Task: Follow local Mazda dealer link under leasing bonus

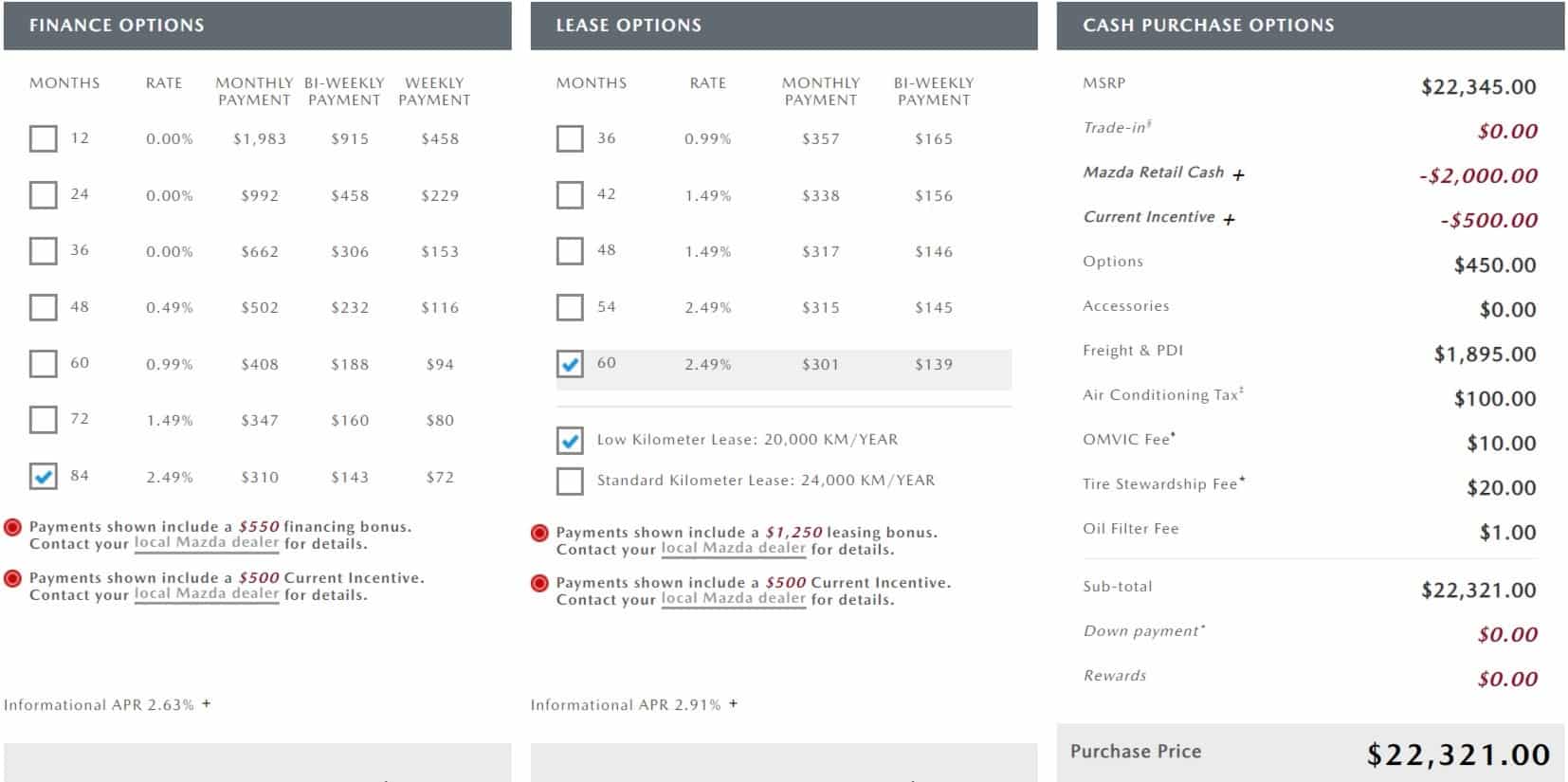Action: tap(733, 549)
